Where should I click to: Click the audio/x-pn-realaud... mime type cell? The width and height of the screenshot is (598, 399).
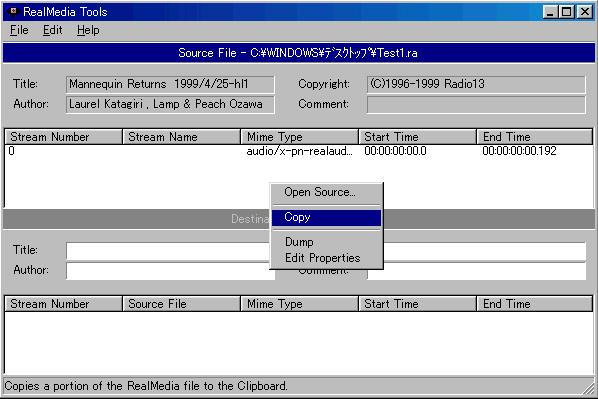(299, 151)
